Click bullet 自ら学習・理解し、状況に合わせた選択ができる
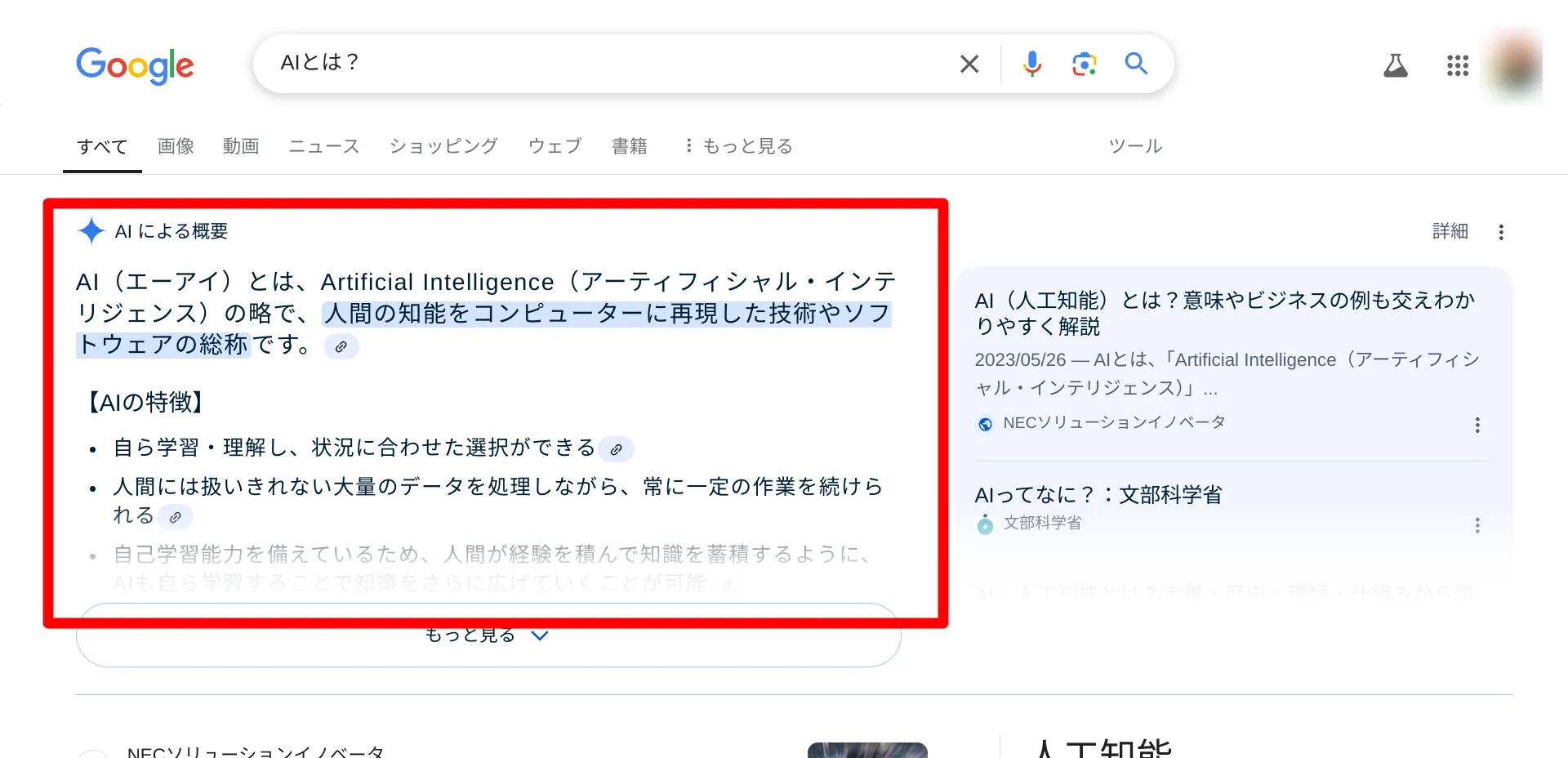The width and height of the screenshot is (1568, 758). pos(354,448)
